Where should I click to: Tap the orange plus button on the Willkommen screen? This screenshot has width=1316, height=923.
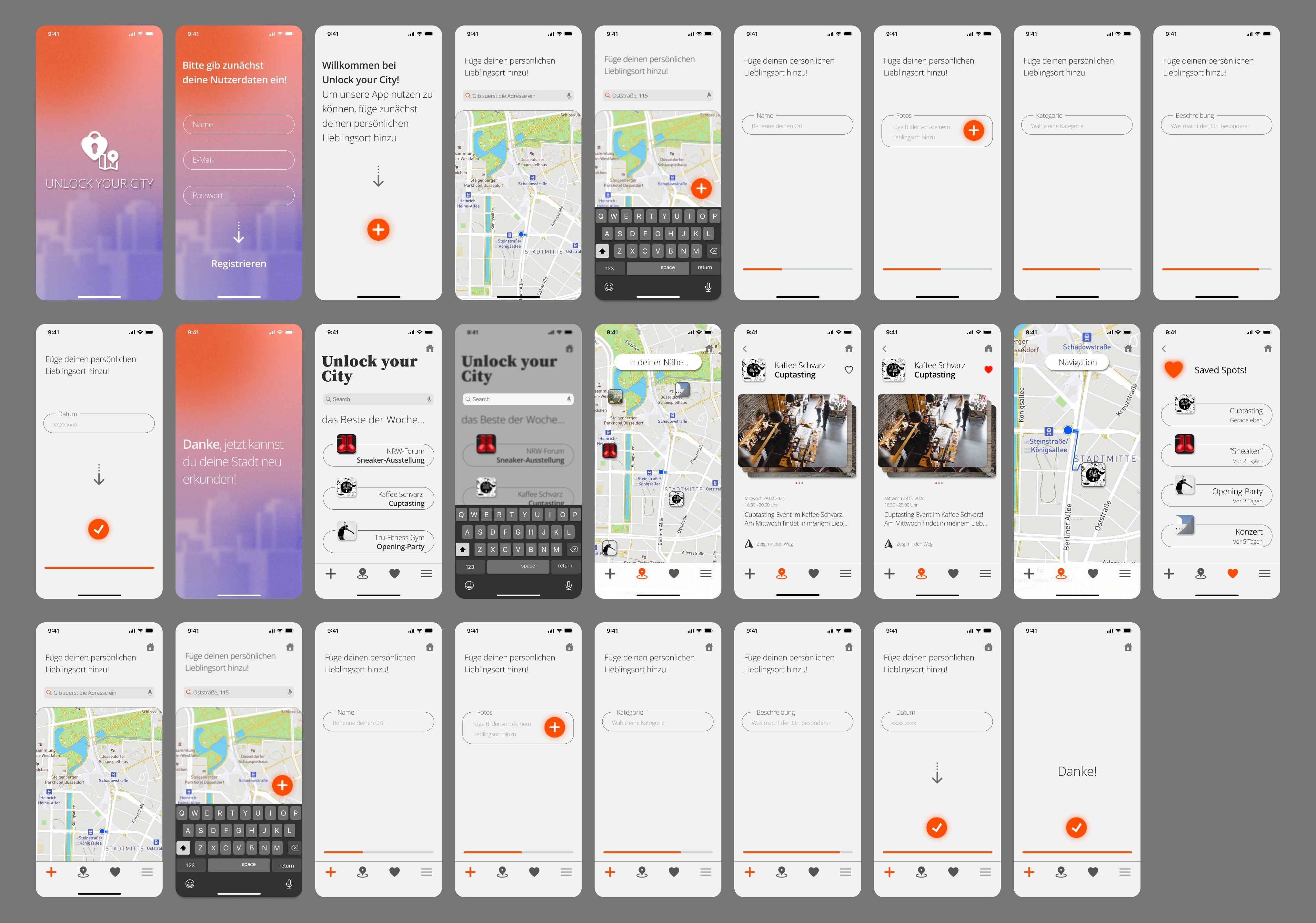point(378,230)
